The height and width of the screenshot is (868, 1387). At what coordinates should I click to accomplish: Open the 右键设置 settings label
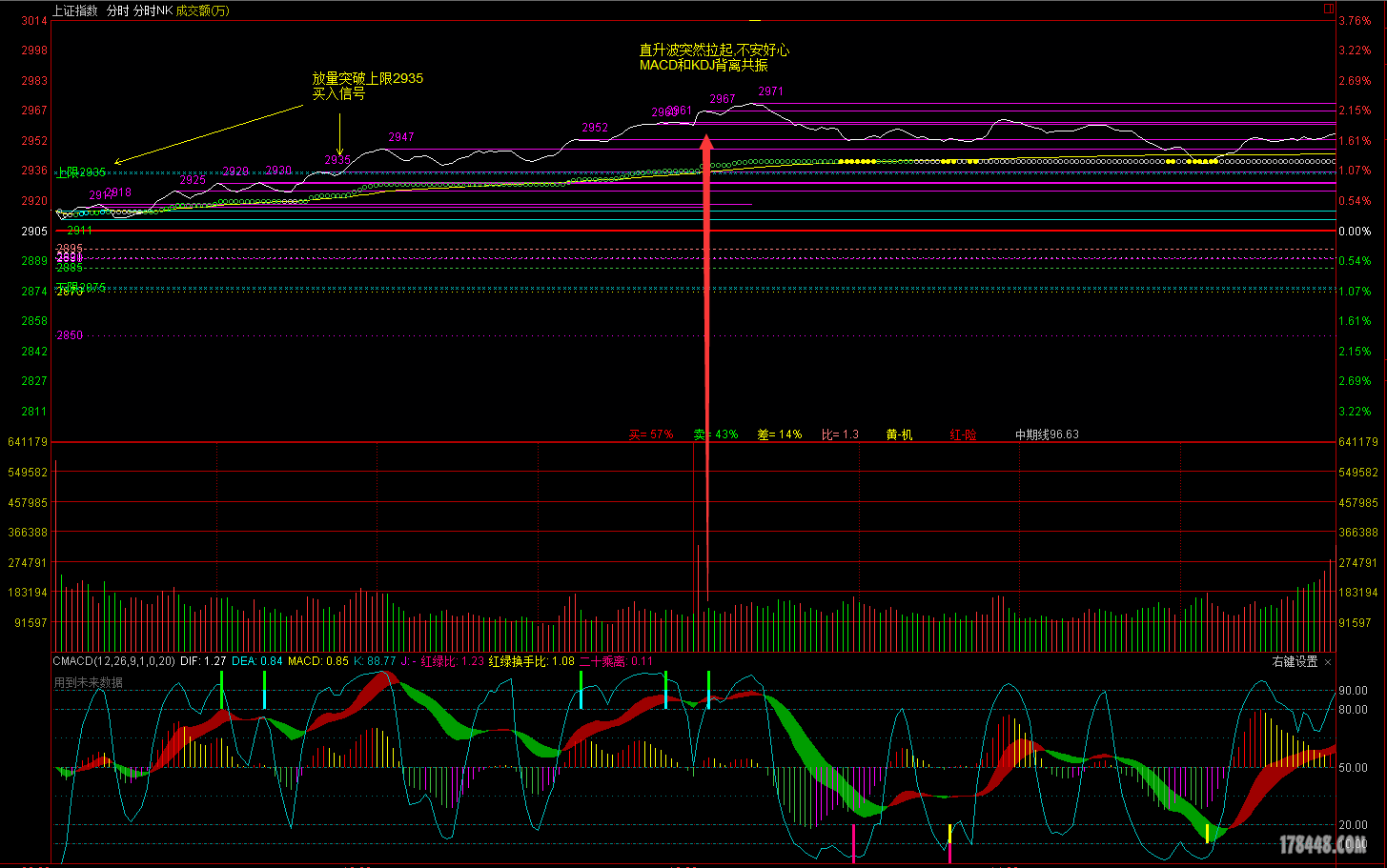click(x=1295, y=661)
